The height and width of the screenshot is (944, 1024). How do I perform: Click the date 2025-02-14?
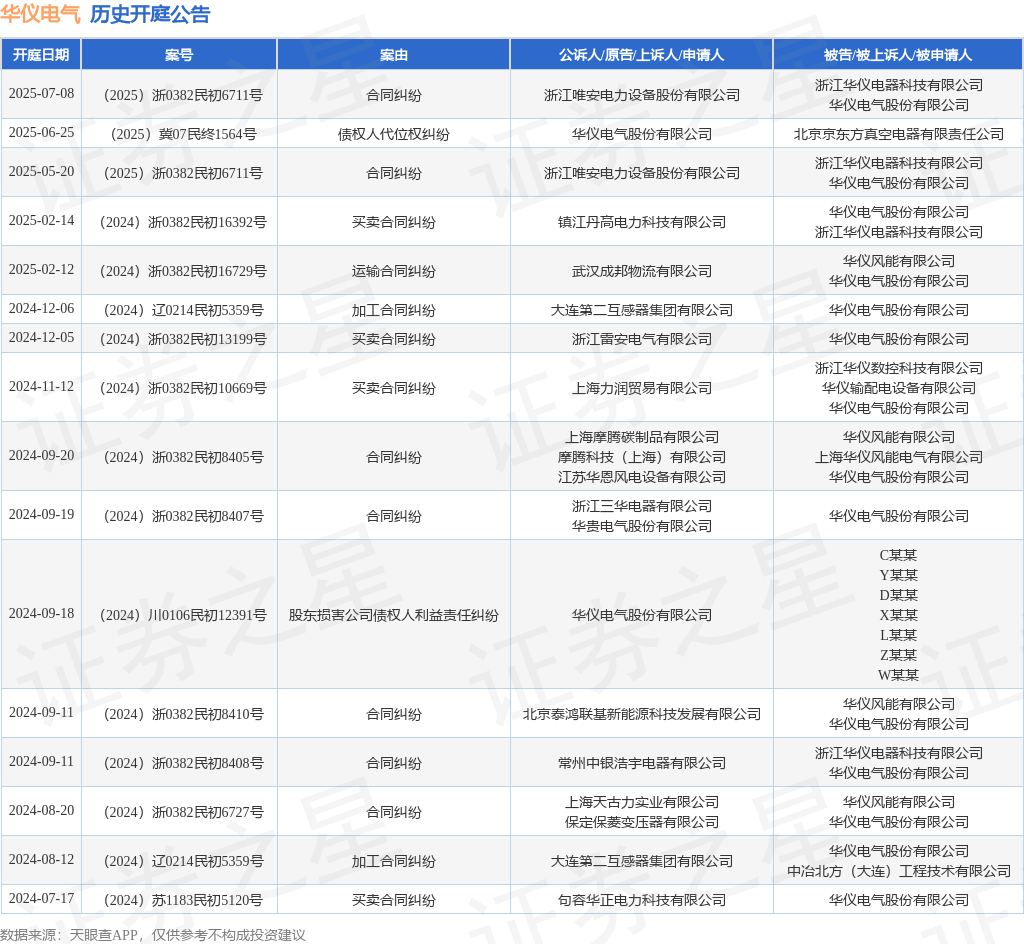(x=41, y=220)
